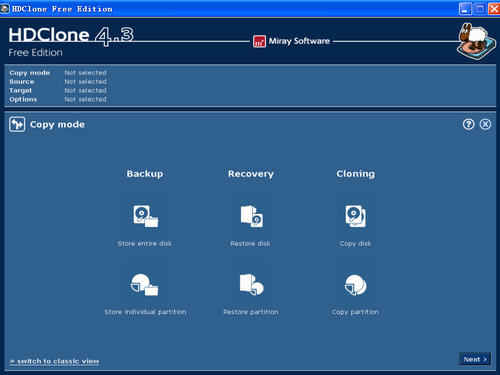Pick the Copy disk icon

(355, 216)
